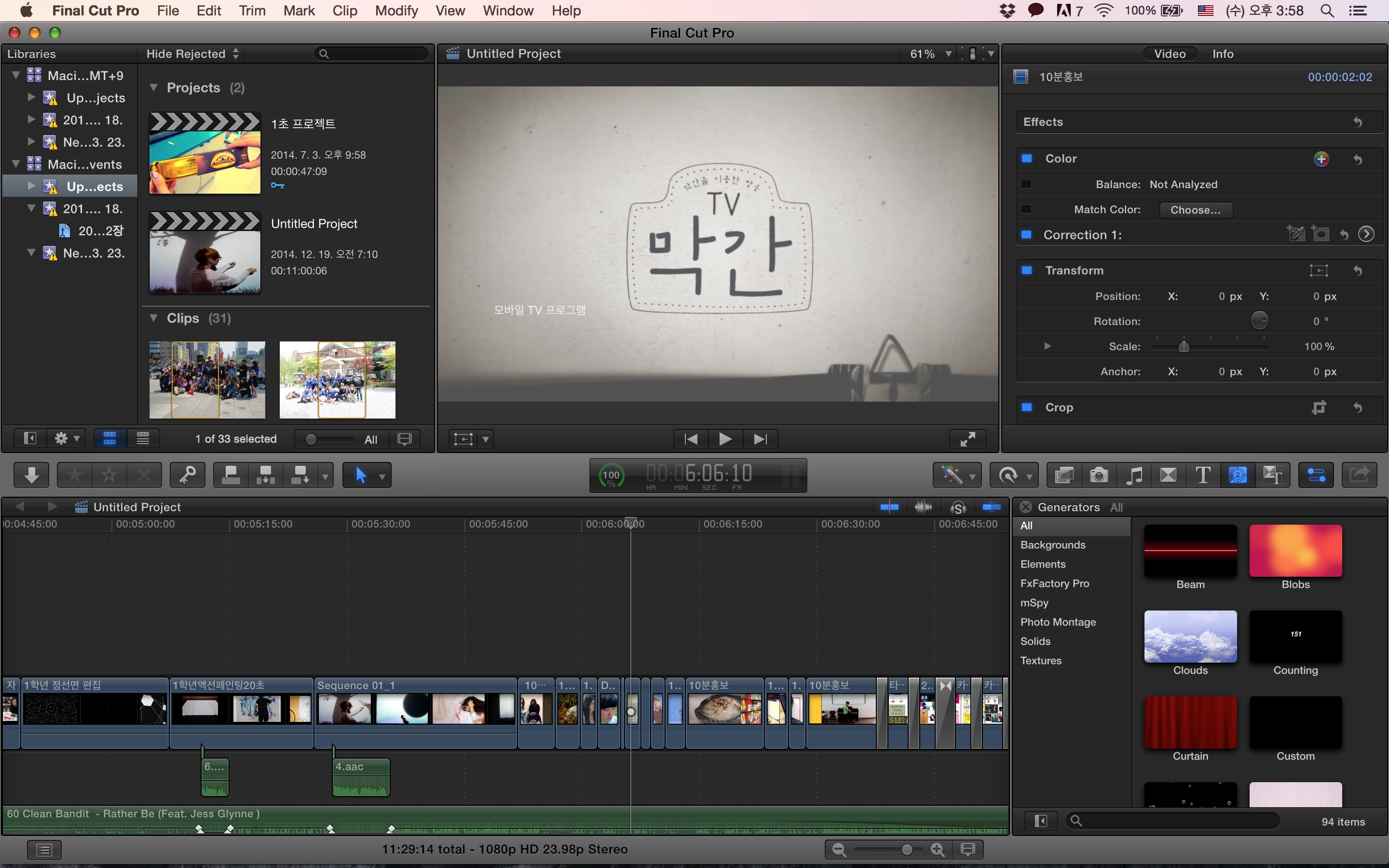Switch browser to list view
Viewport: 1389px width, 868px height.
[x=143, y=439]
